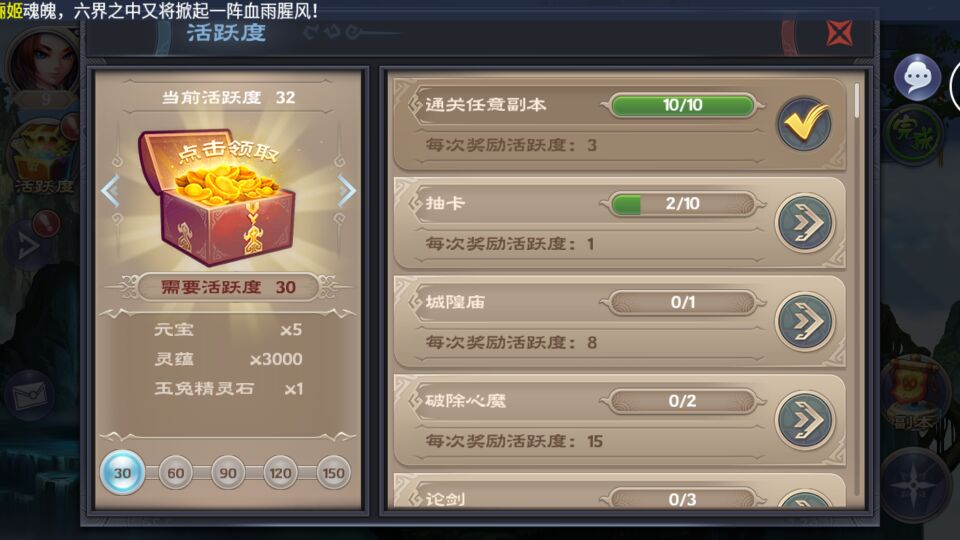Click the task list scrollbar
Image resolution: width=960 pixels, height=540 pixels.
[856, 100]
